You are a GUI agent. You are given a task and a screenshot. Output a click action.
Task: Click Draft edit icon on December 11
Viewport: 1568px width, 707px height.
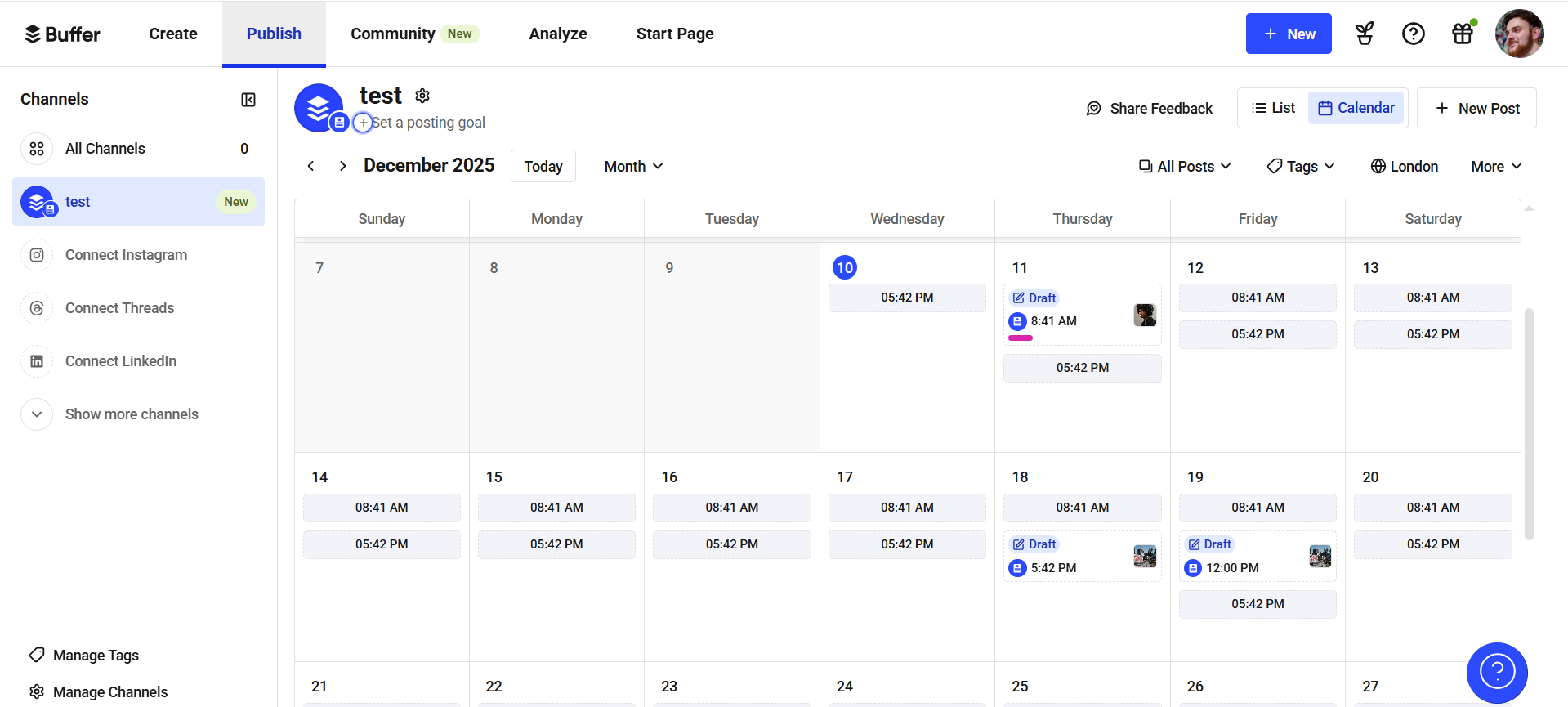click(1019, 298)
